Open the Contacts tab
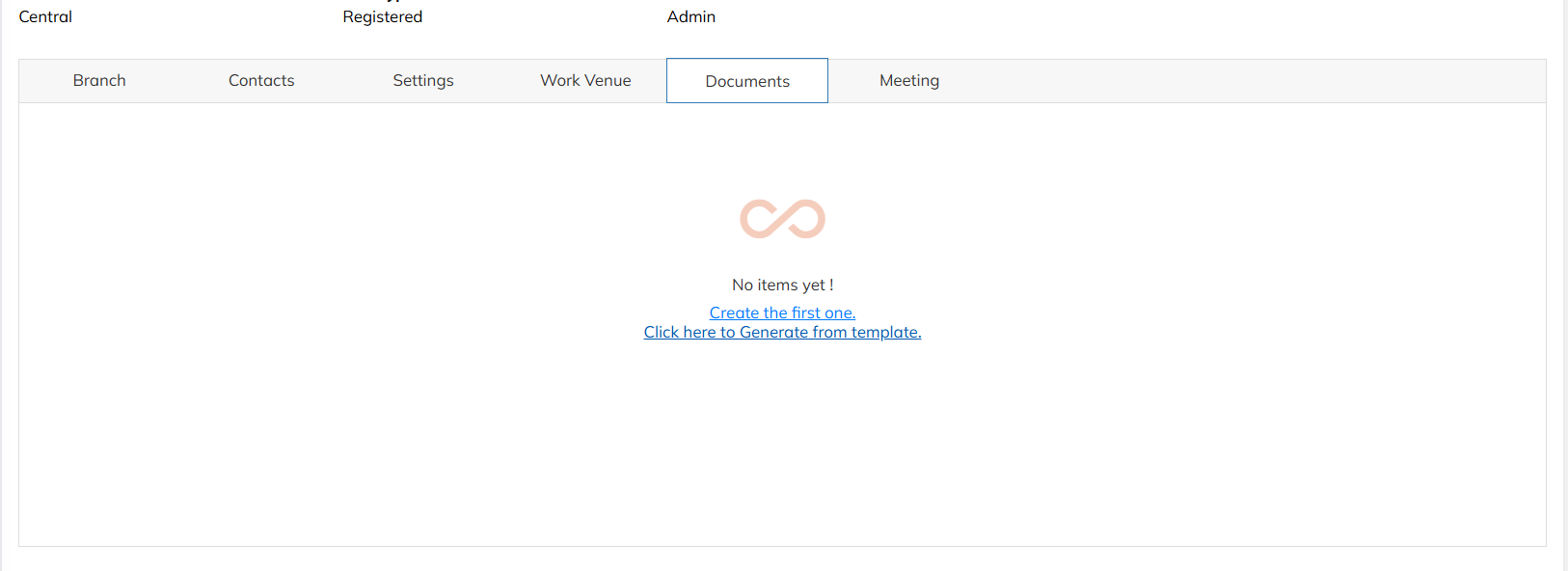Viewport: 1568px width, 571px height. click(x=261, y=81)
